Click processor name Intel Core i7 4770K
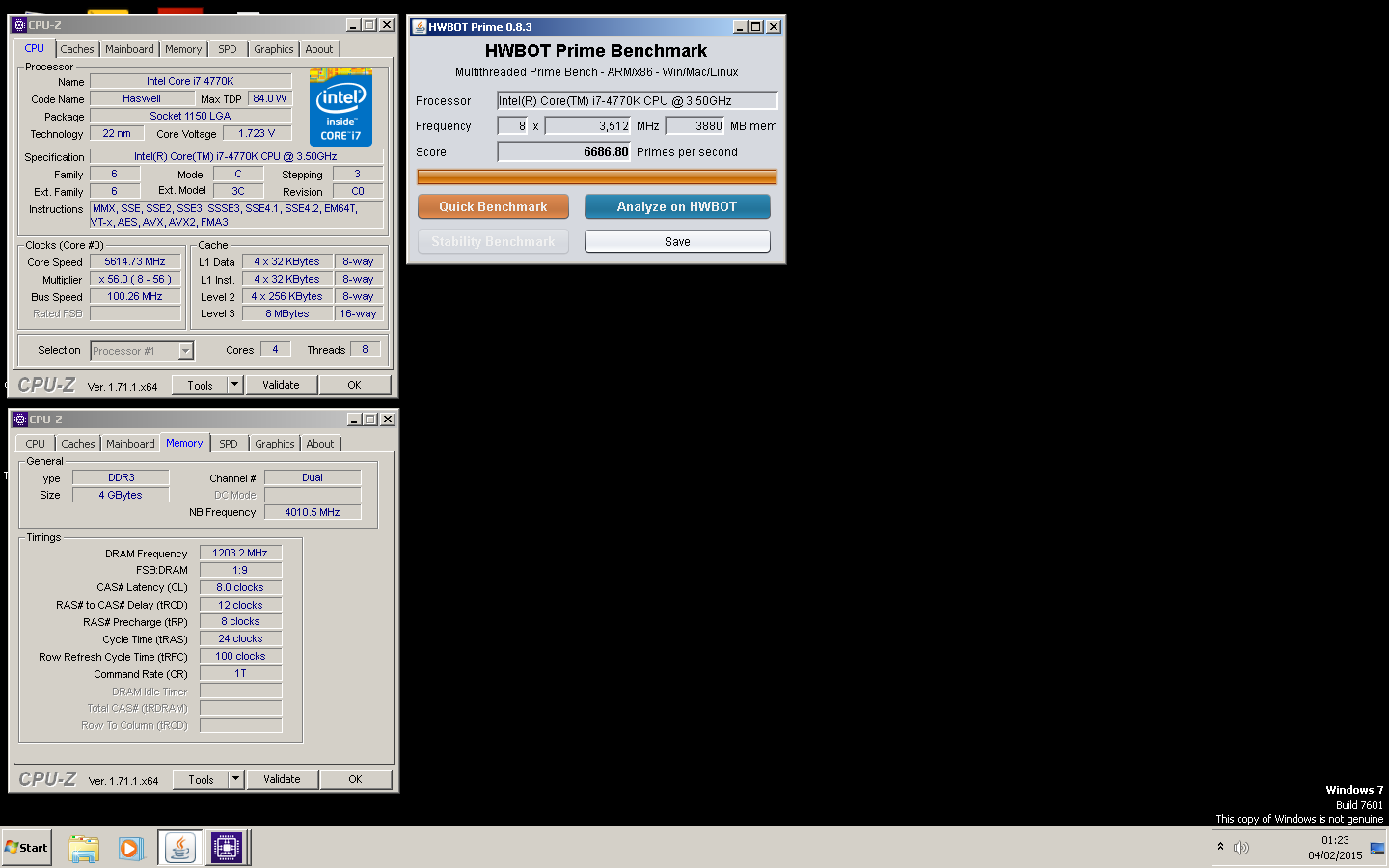Image resolution: width=1389 pixels, height=868 pixels. [x=190, y=81]
